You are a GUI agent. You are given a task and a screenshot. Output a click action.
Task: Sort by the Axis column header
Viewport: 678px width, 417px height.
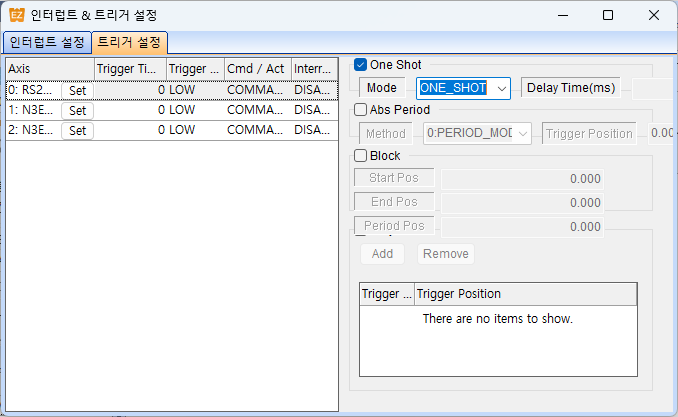point(50,69)
